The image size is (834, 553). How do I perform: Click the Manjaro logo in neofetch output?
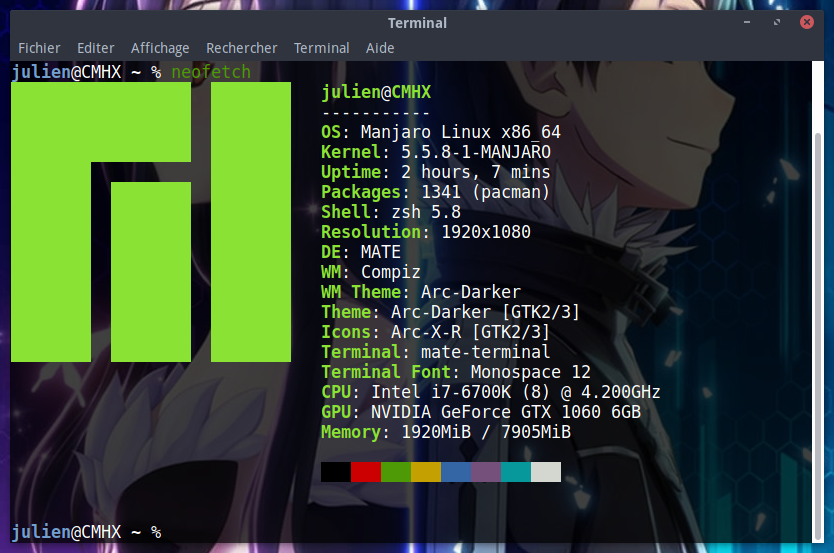[151, 222]
